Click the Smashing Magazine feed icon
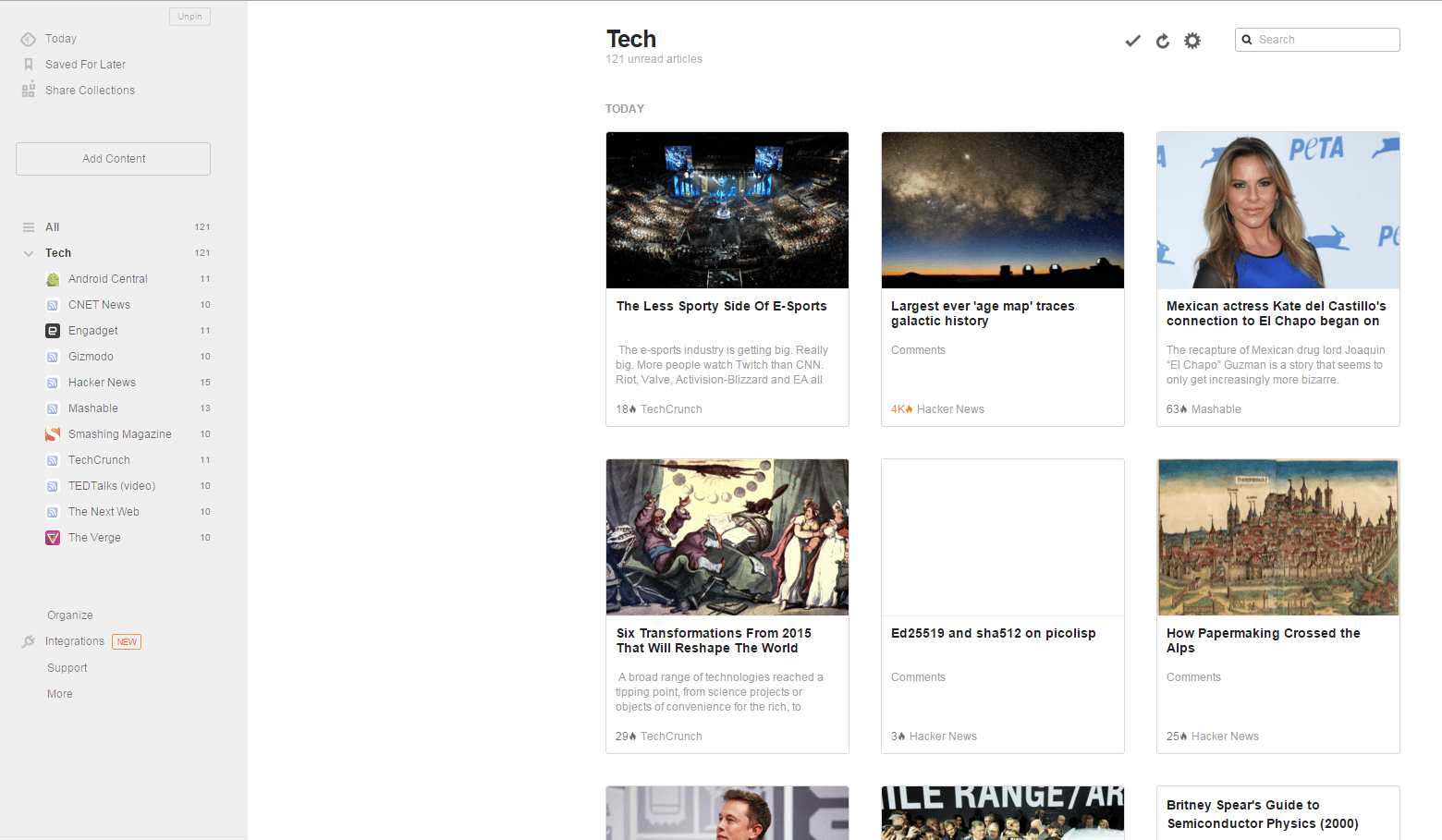 click(x=53, y=434)
